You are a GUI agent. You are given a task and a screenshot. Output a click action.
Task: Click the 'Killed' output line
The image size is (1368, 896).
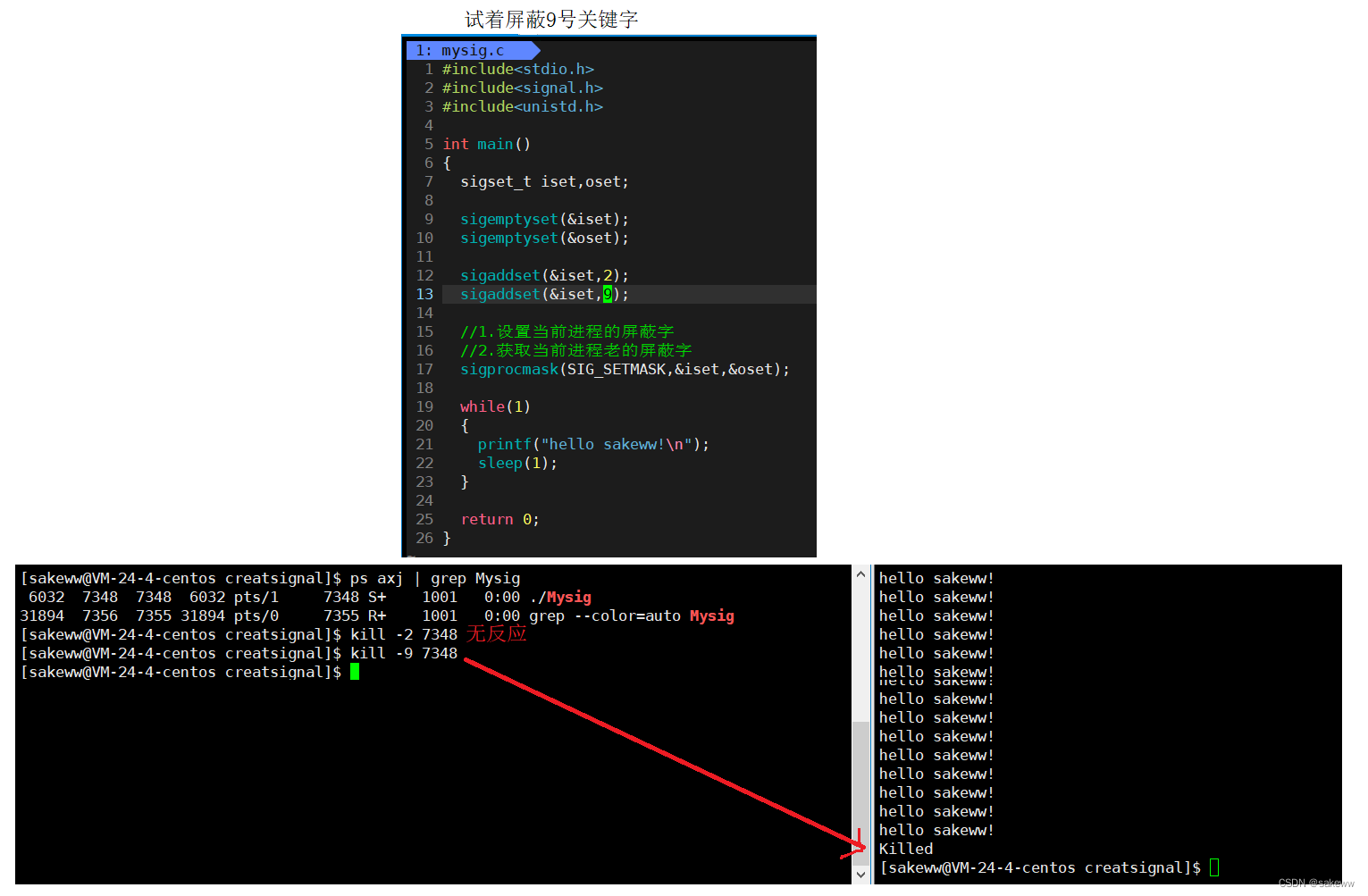[906, 849]
